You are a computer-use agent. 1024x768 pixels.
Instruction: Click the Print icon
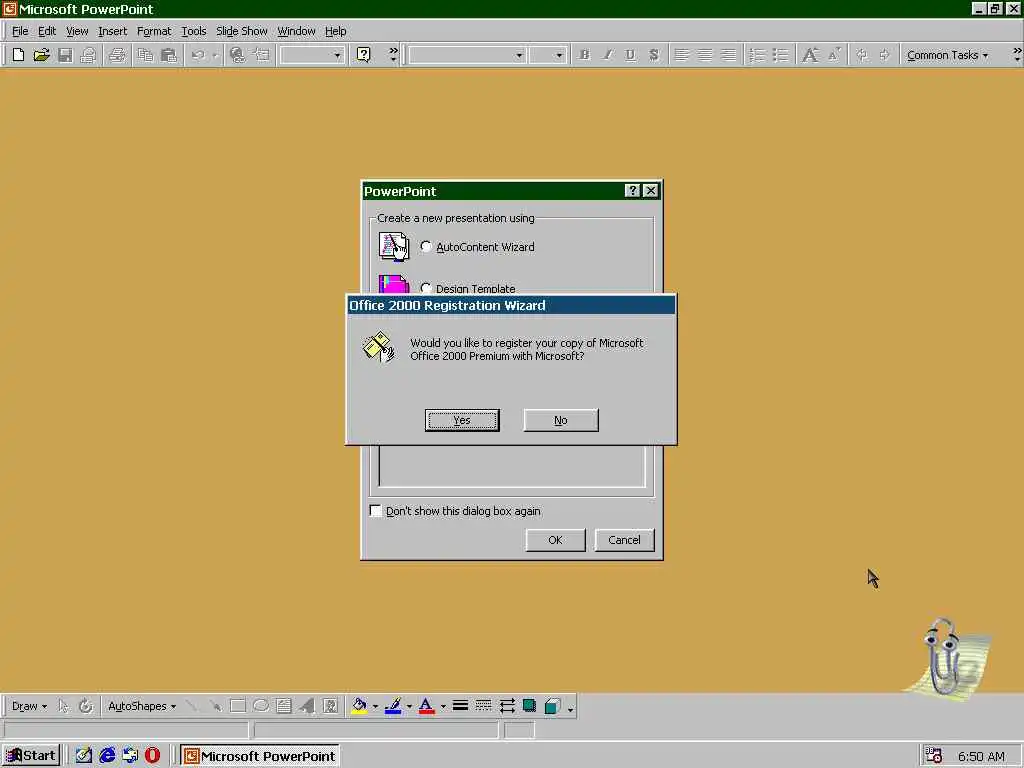118,55
